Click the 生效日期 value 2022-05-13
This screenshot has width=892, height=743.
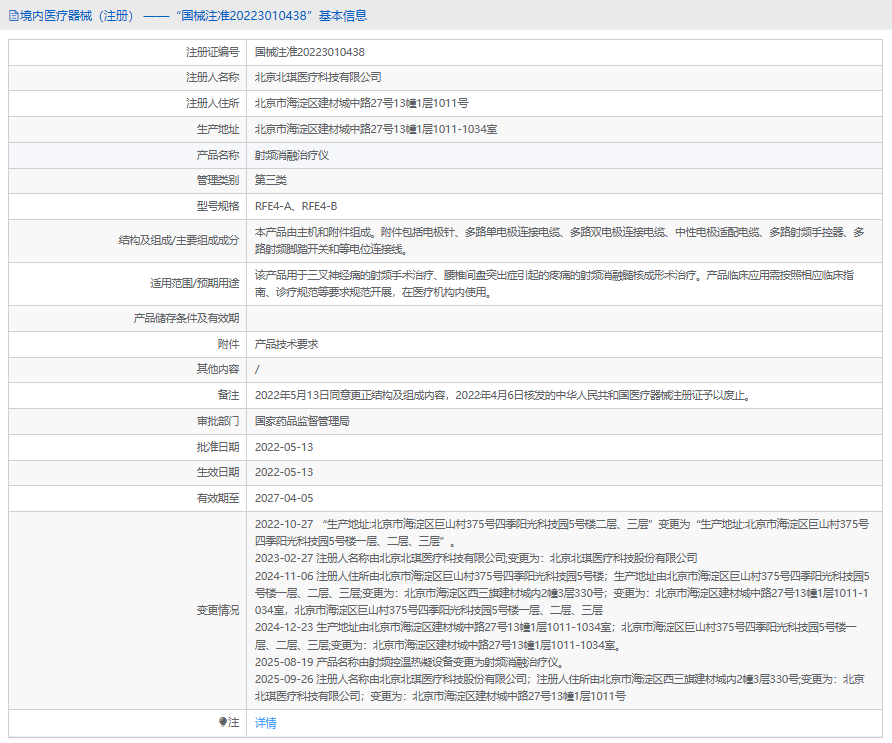coord(284,472)
